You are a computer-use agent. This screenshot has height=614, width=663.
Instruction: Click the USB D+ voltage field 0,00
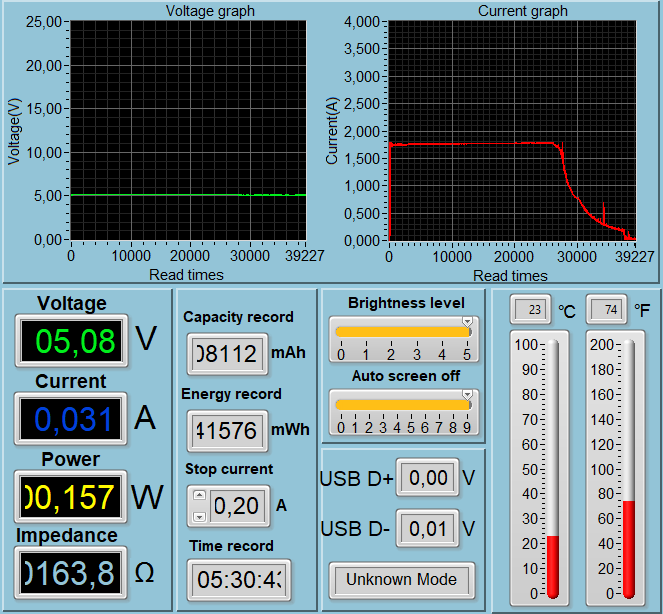point(428,478)
